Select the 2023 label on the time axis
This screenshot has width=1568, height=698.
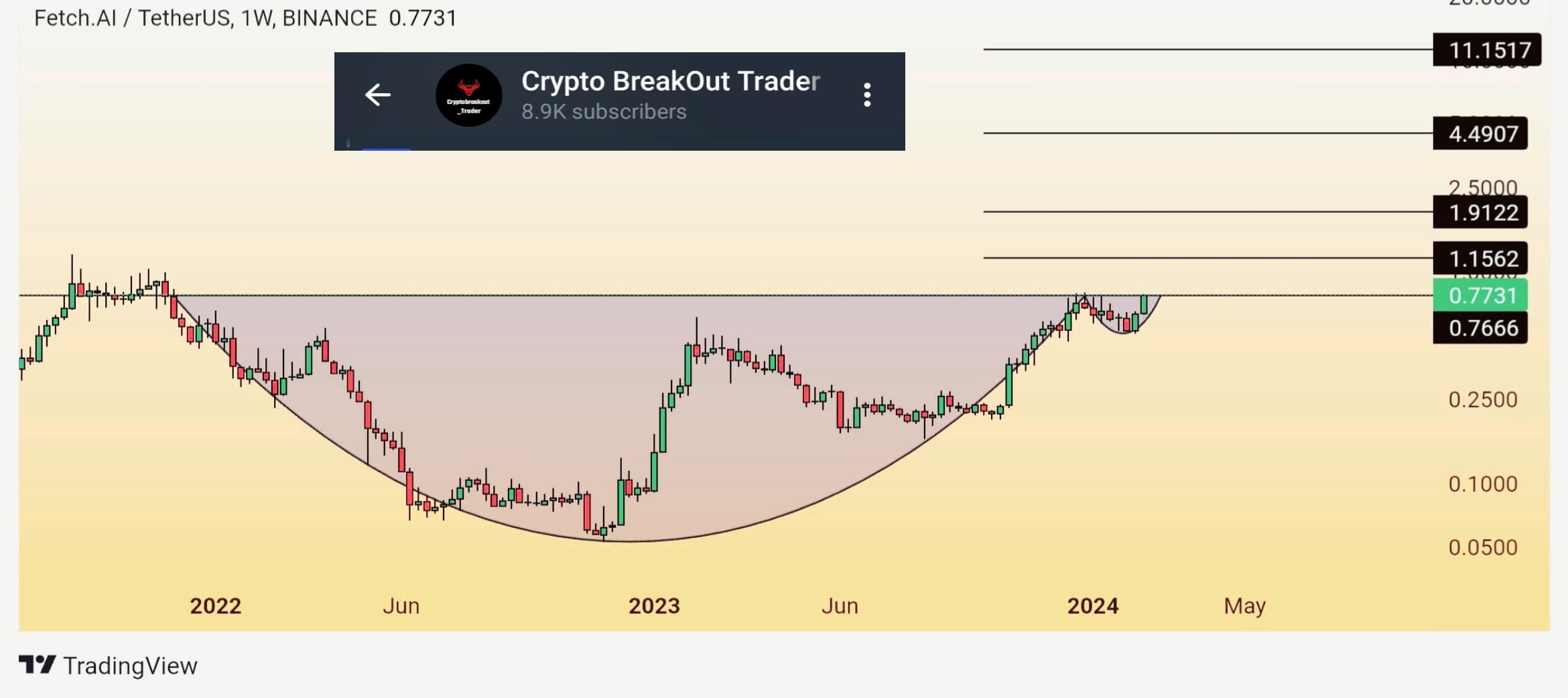coord(653,606)
